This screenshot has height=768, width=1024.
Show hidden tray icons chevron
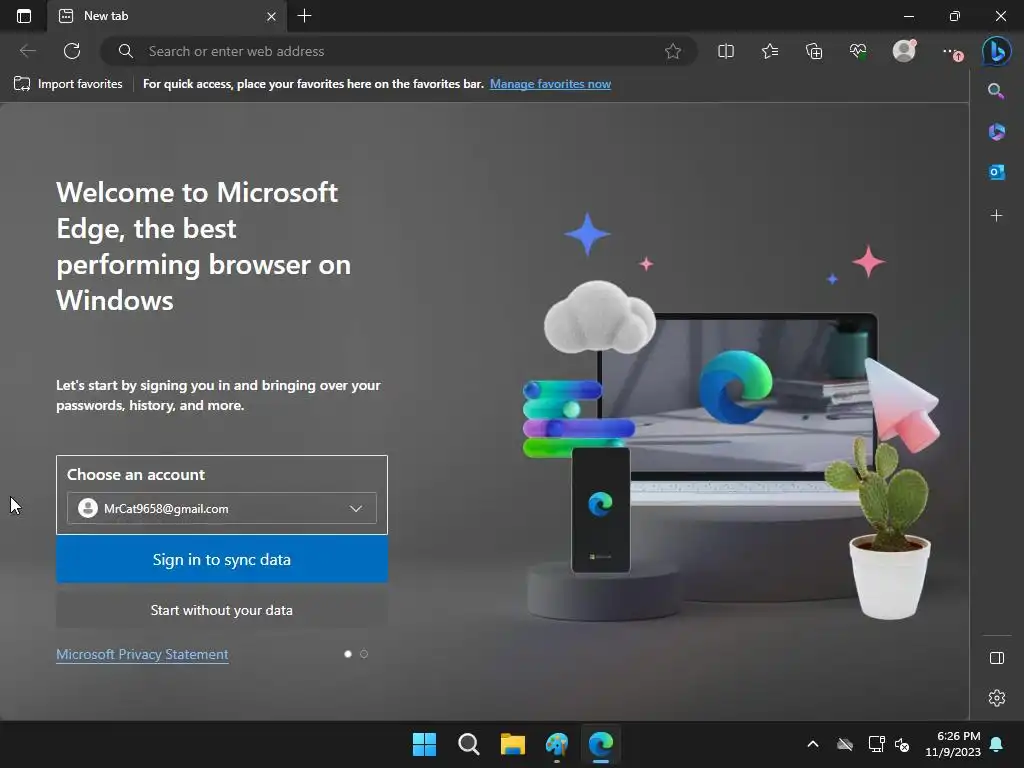tap(813, 744)
